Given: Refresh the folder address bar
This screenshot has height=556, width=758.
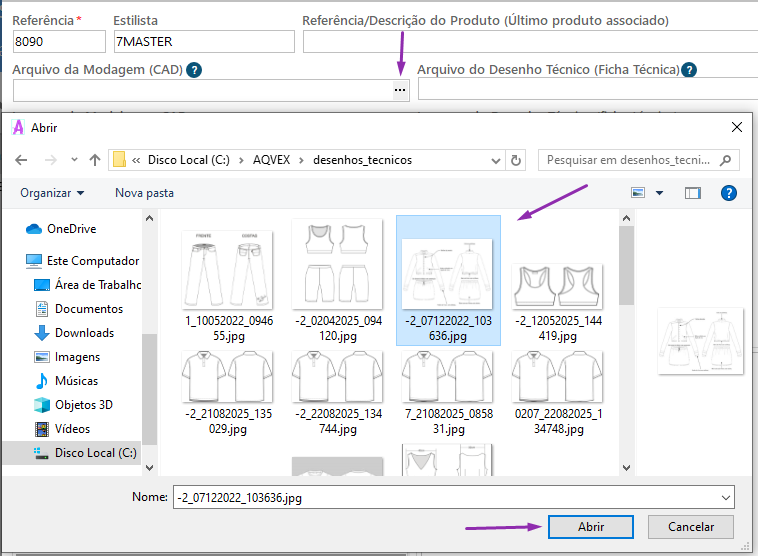Looking at the screenshot, I should click(x=516, y=160).
